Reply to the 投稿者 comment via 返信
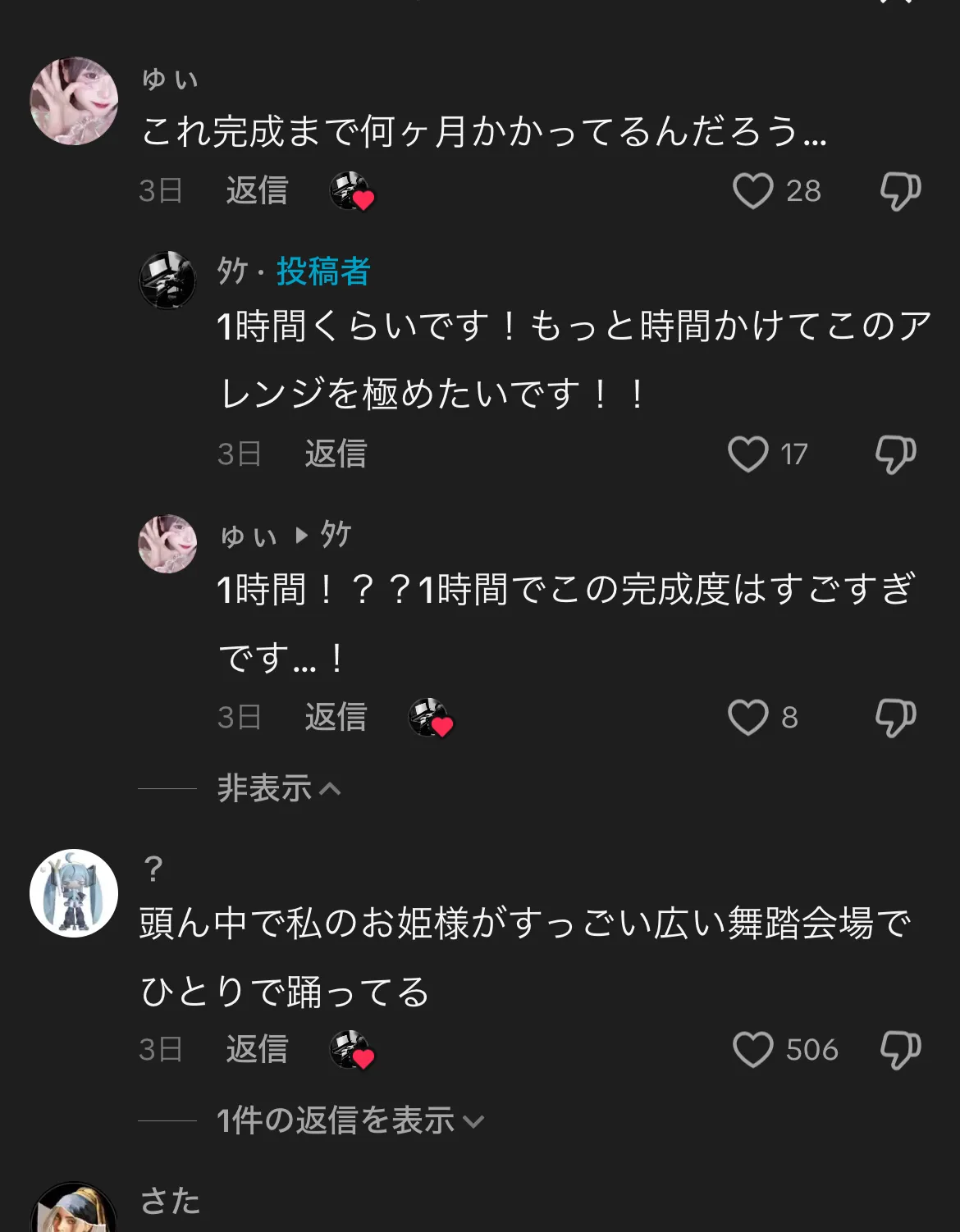960x1232 pixels. click(x=336, y=454)
